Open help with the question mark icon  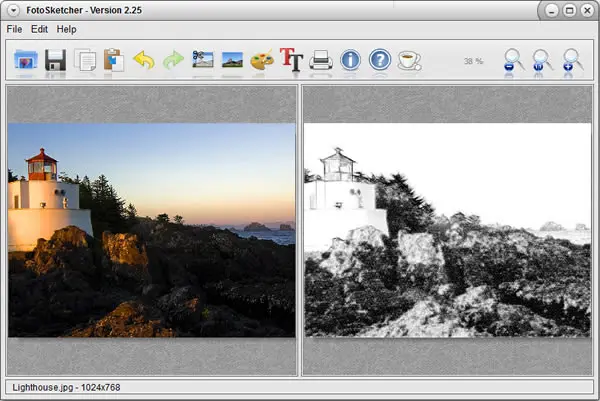pyautogui.click(x=380, y=60)
